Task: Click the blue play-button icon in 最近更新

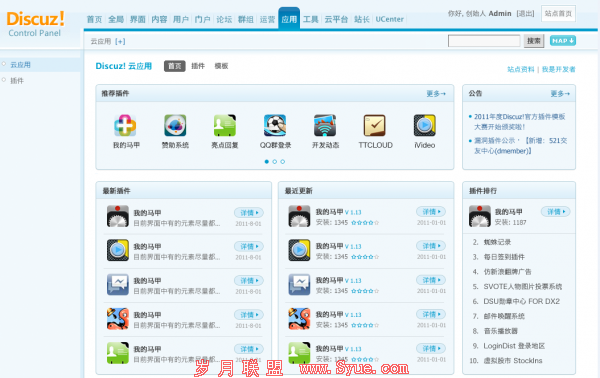Action: pos(299,250)
